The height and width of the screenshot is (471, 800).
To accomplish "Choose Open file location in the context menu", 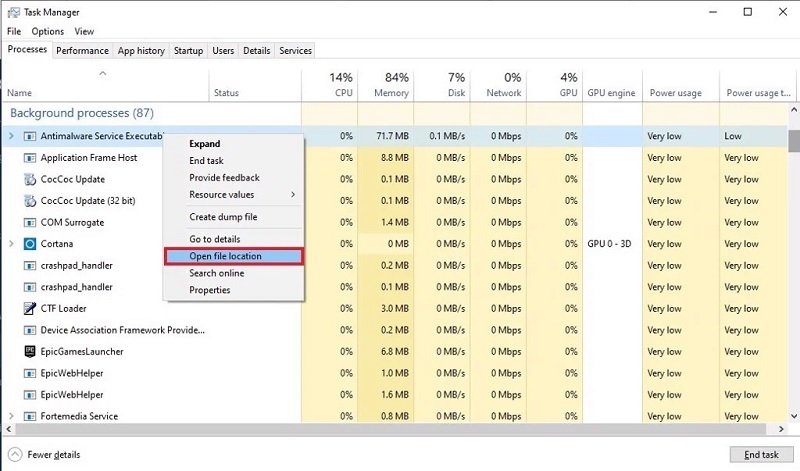I will 234,256.
